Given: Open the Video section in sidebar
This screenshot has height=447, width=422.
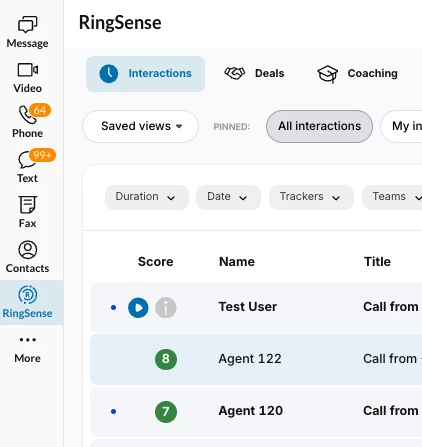Looking at the screenshot, I should click(x=27, y=77).
